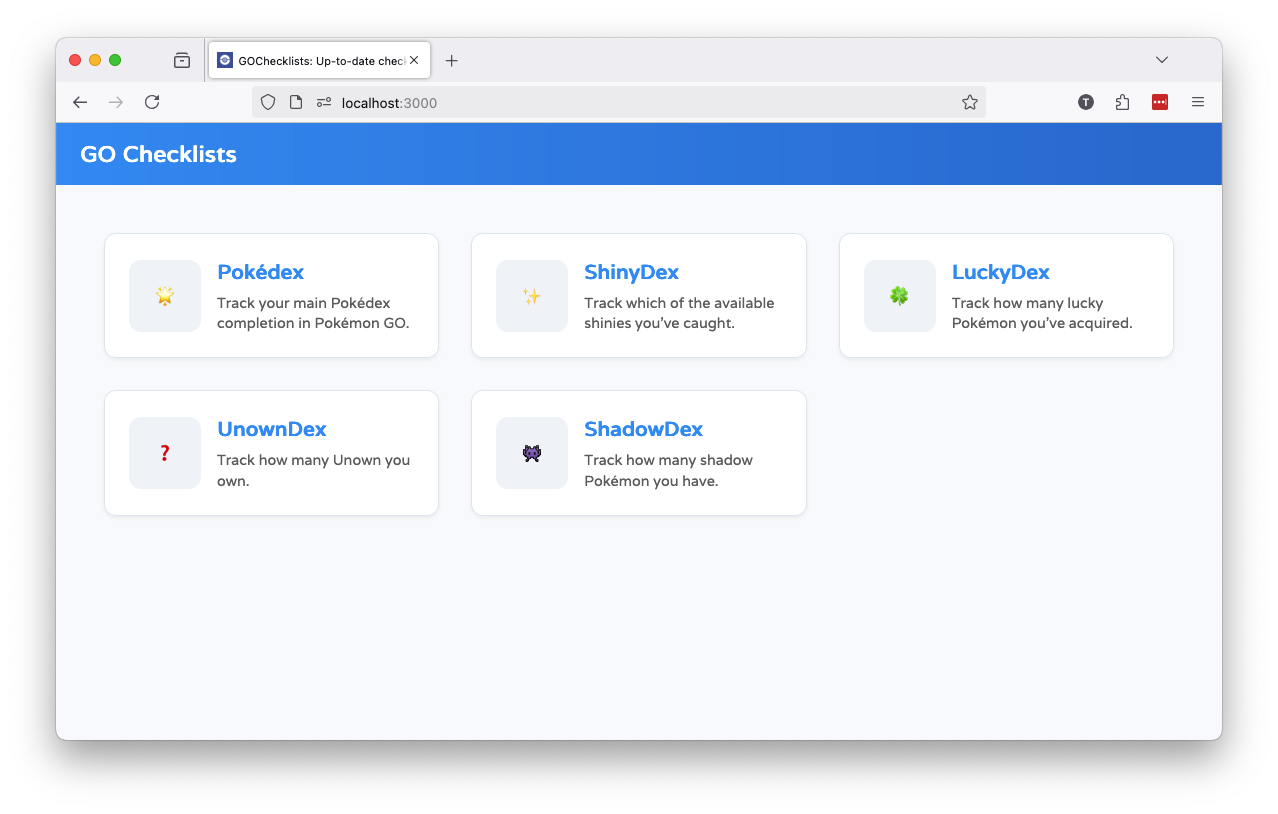Viewport: 1278px width, 814px height.
Task: Open a new tab with plus button
Action: point(451,60)
